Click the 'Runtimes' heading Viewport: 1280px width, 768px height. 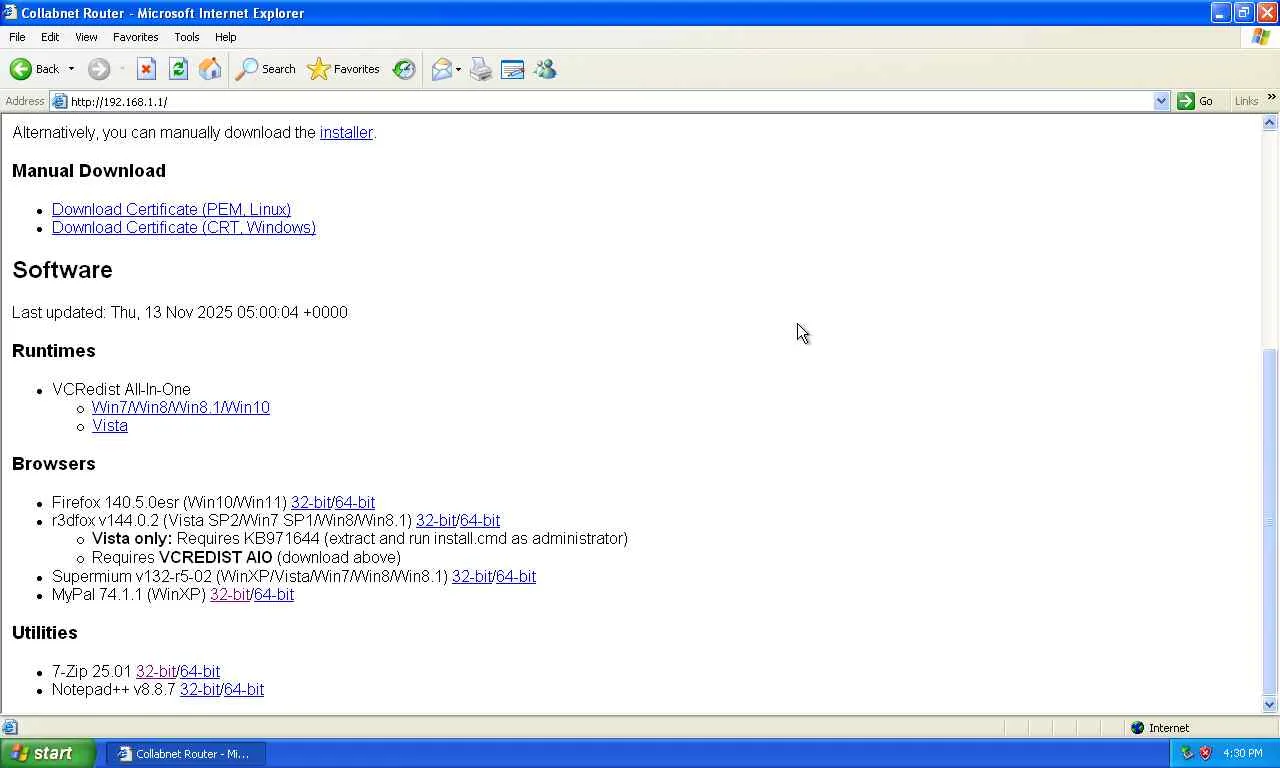coord(54,351)
